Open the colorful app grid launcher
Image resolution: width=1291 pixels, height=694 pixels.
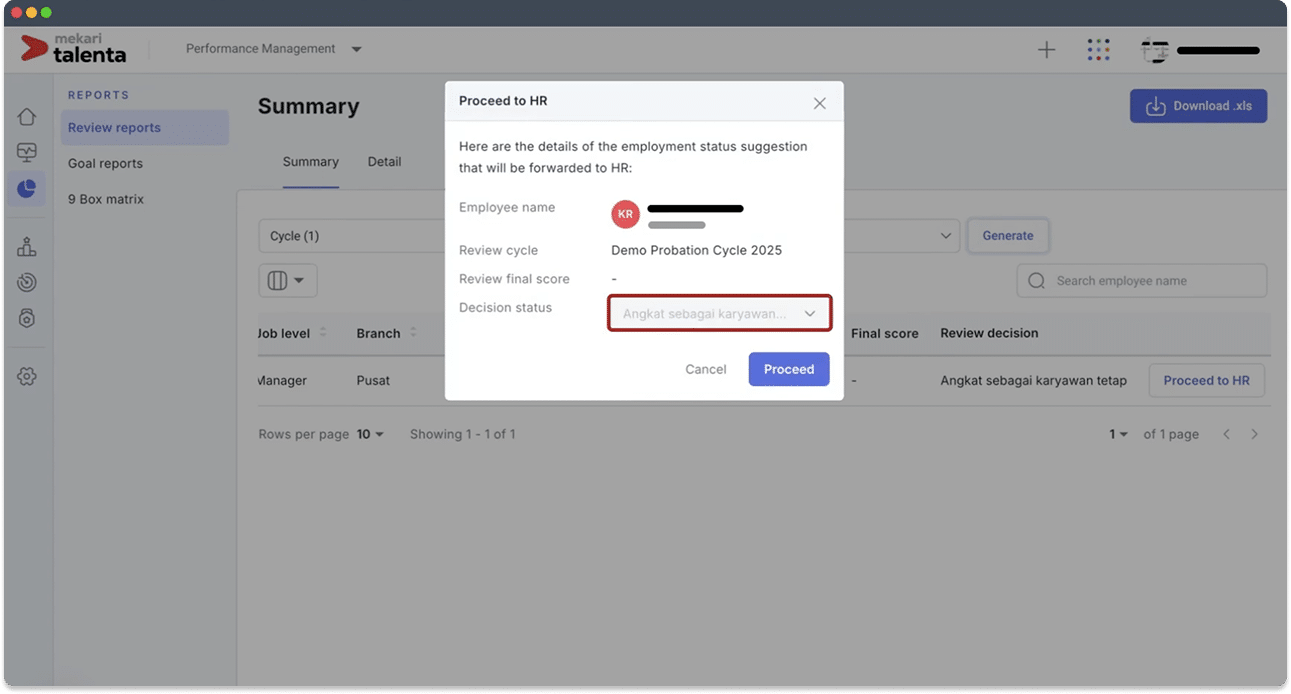[x=1098, y=50]
